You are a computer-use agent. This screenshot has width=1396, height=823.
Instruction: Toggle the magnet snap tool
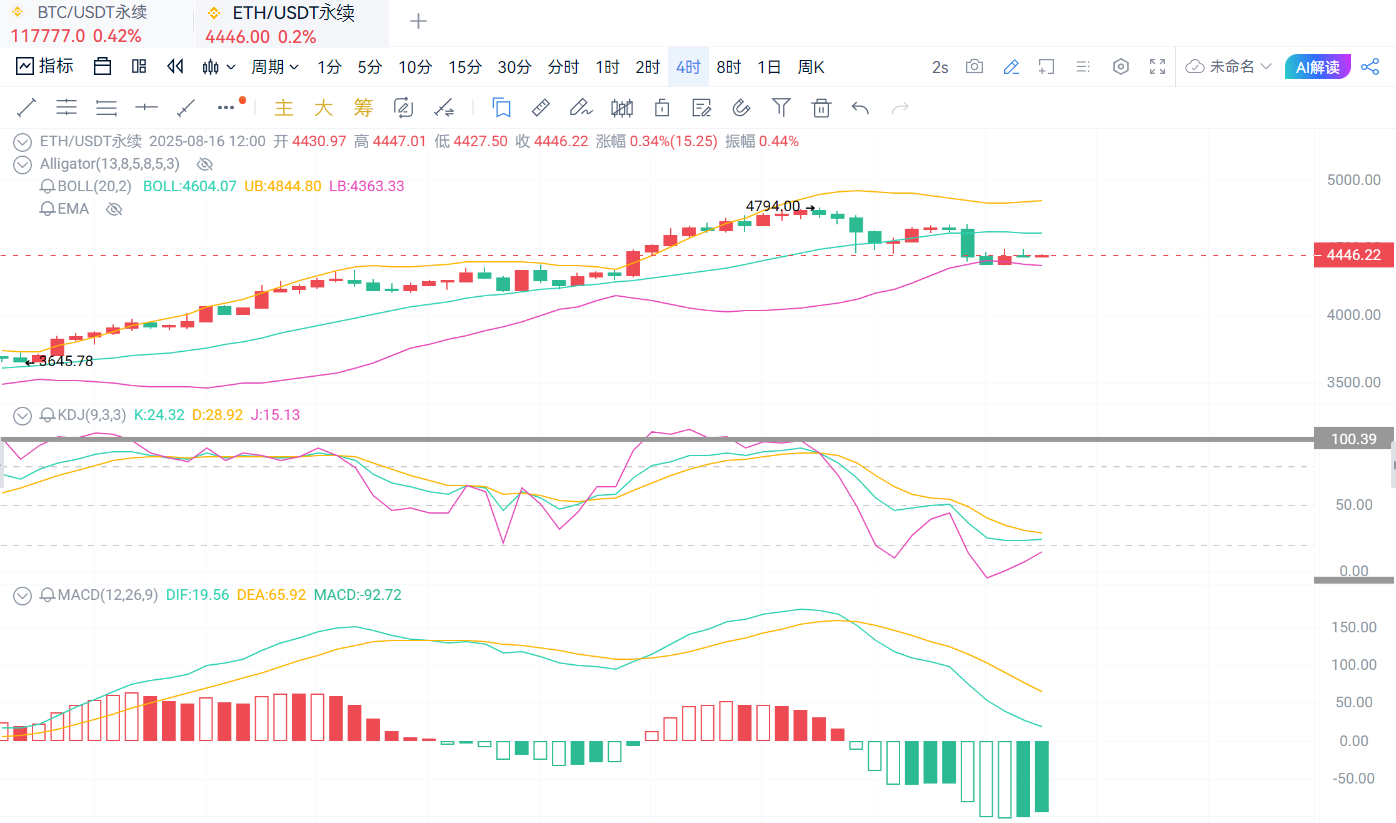pyautogui.click(x=741, y=107)
